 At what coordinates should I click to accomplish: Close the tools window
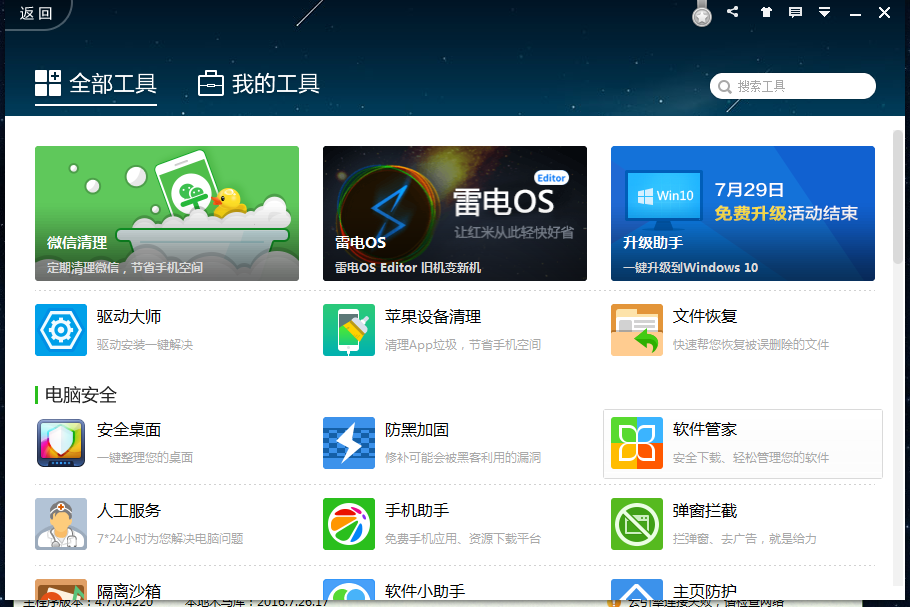coord(884,12)
